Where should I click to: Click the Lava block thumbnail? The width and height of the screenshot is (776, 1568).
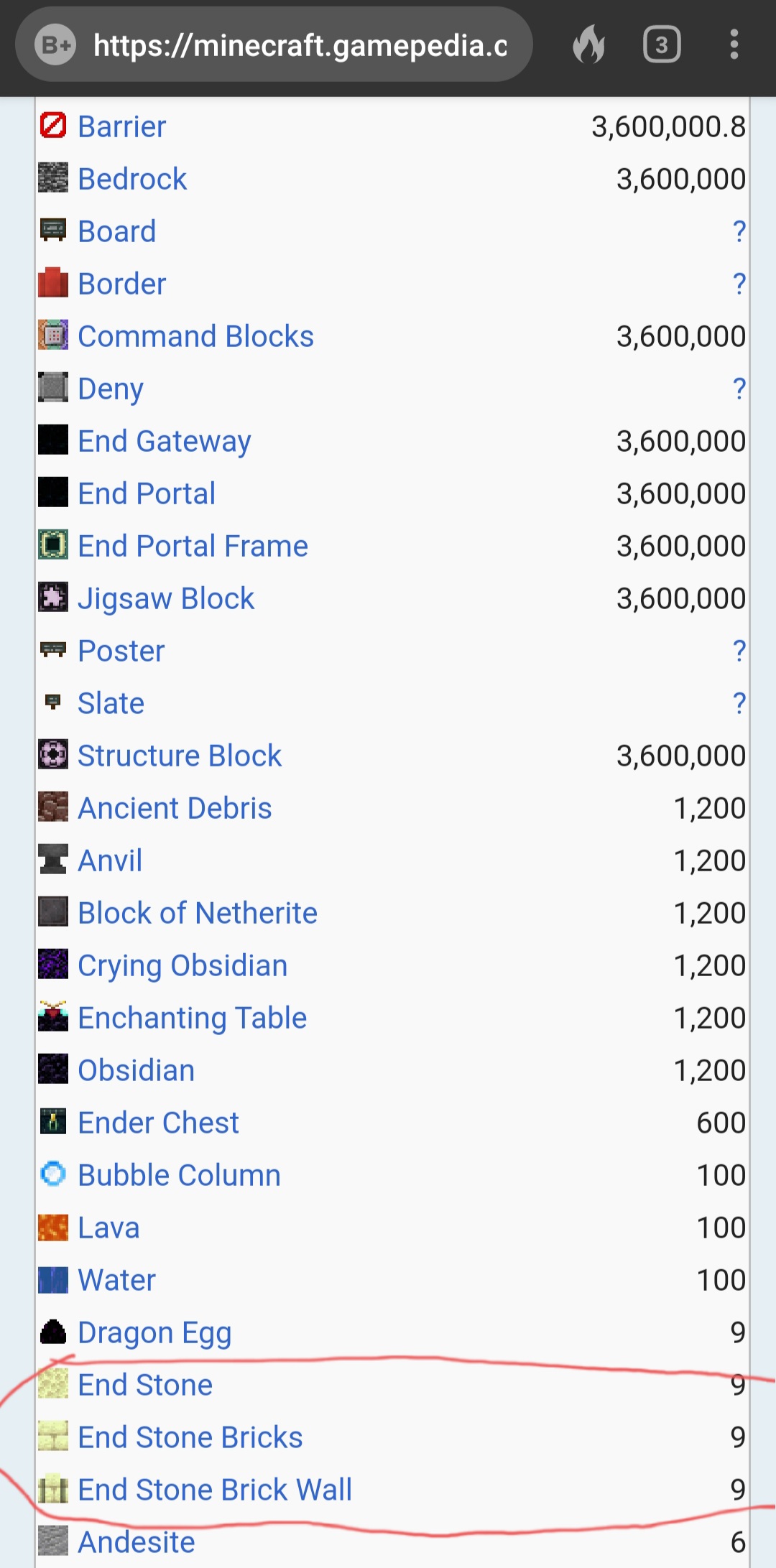(x=53, y=1227)
